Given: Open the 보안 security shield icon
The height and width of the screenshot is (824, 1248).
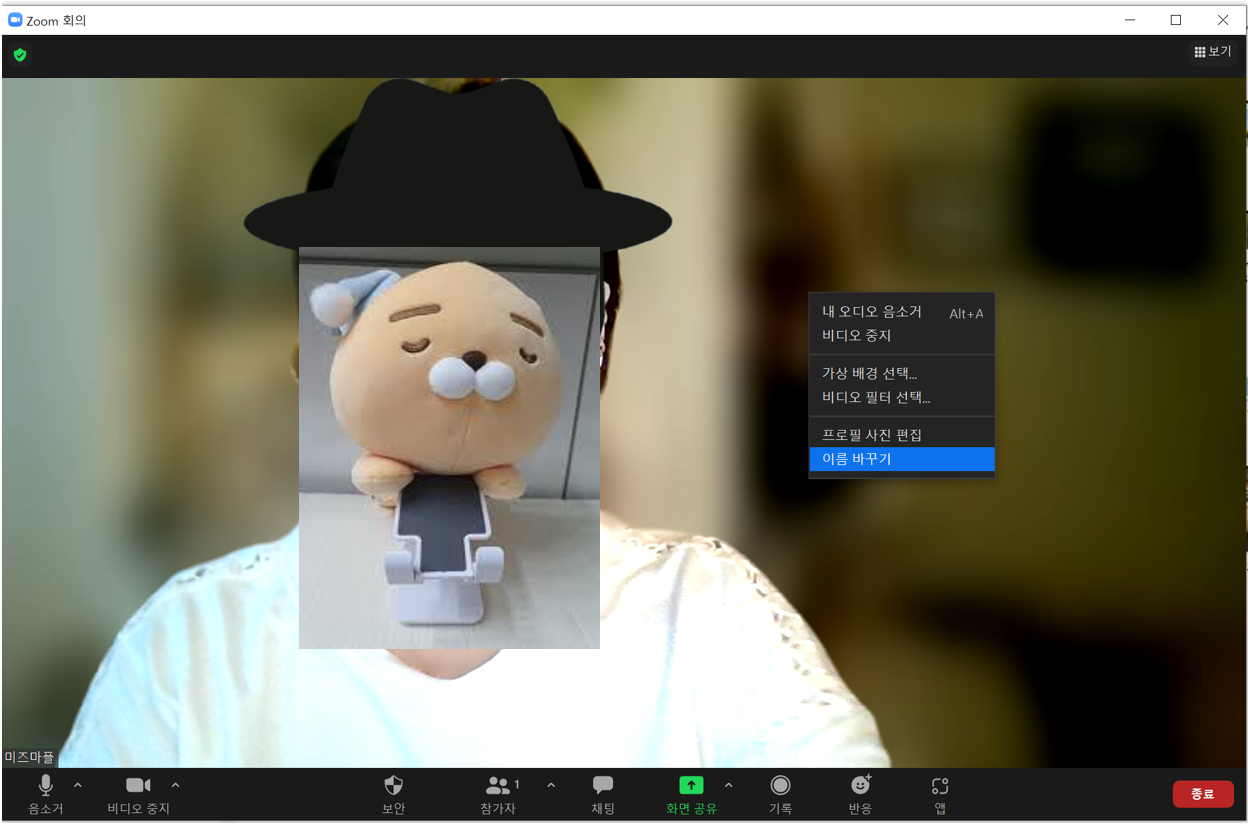Looking at the screenshot, I should pos(394,786).
